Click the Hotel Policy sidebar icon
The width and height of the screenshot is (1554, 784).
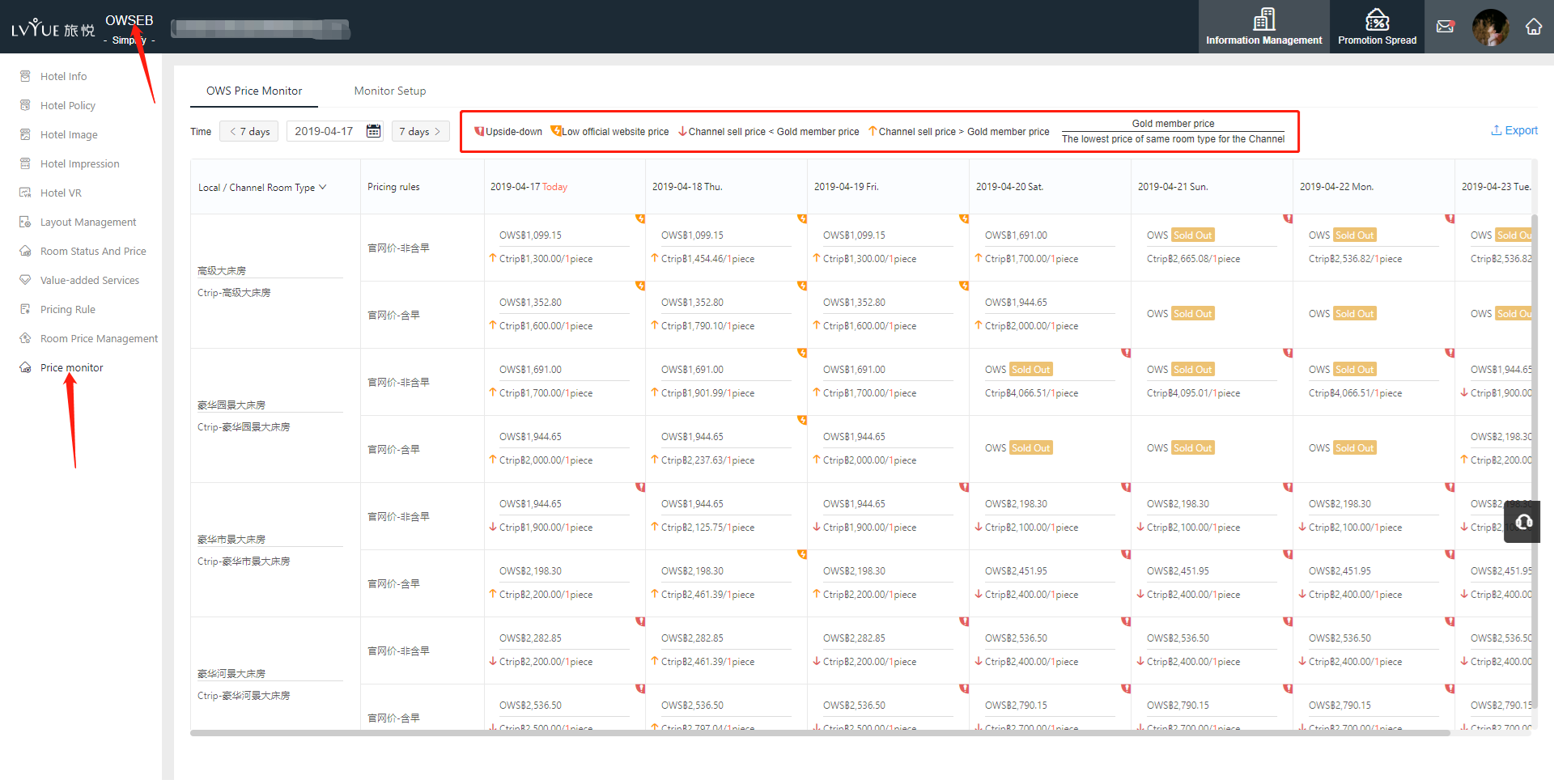(x=25, y=105)
